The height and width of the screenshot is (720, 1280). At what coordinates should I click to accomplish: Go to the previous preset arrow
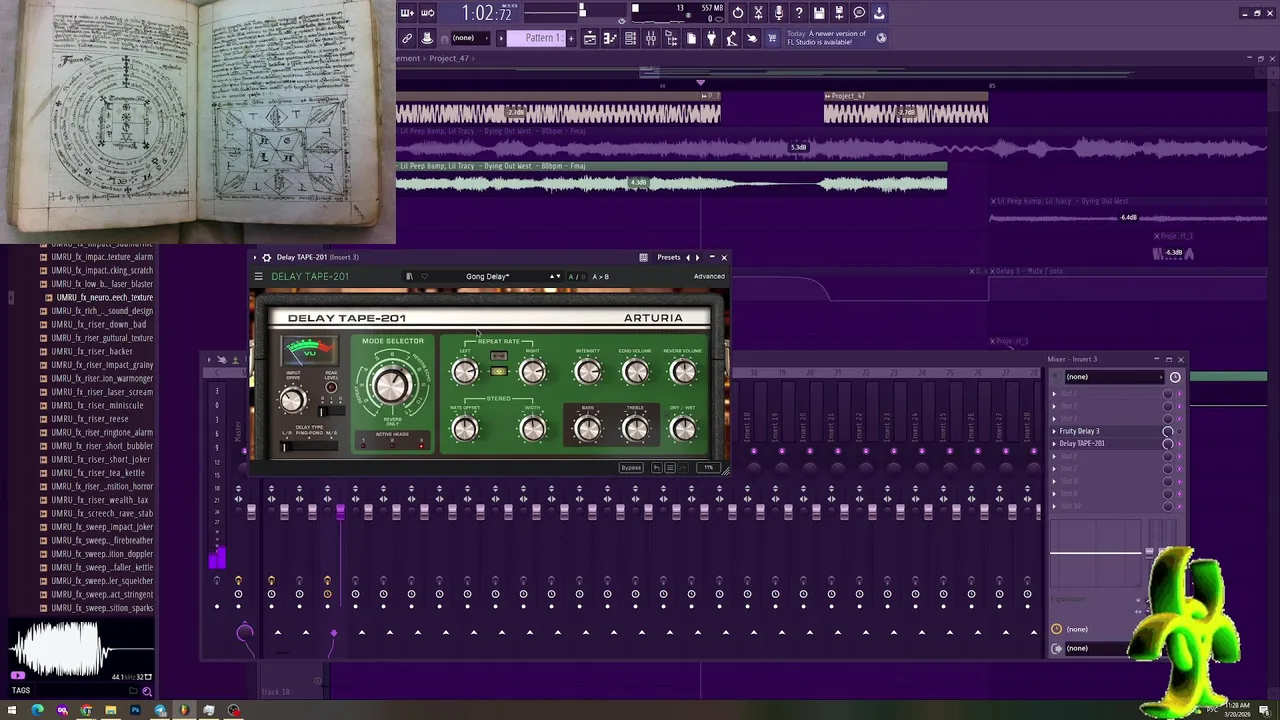[x=688, y=257]
